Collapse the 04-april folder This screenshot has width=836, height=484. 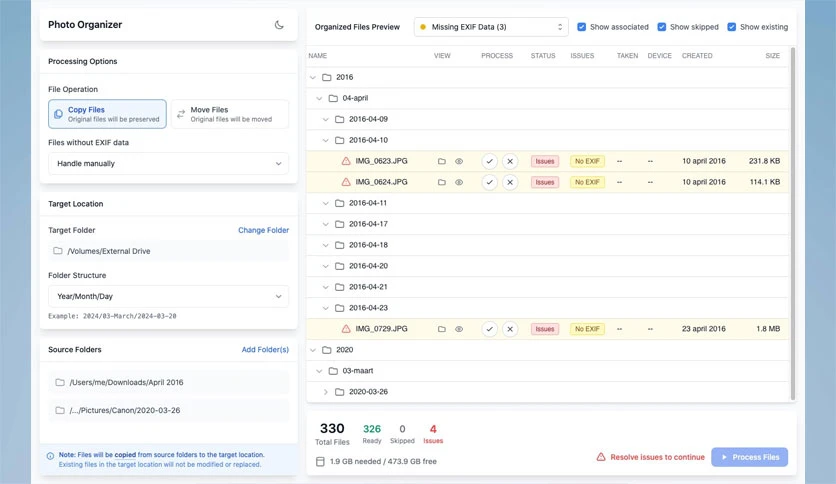pyautogui.click(x=319, y=98)
